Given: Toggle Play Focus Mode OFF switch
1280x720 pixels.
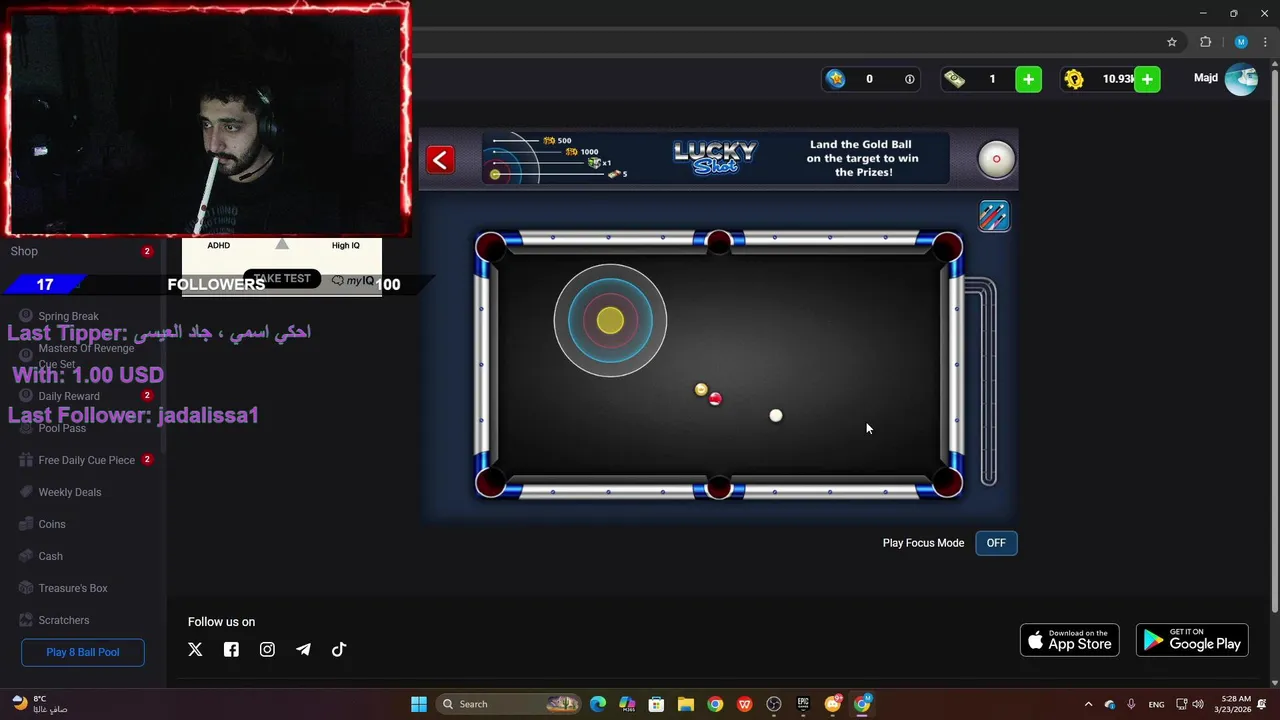Looking at the screenshot, I should point(996,543).
